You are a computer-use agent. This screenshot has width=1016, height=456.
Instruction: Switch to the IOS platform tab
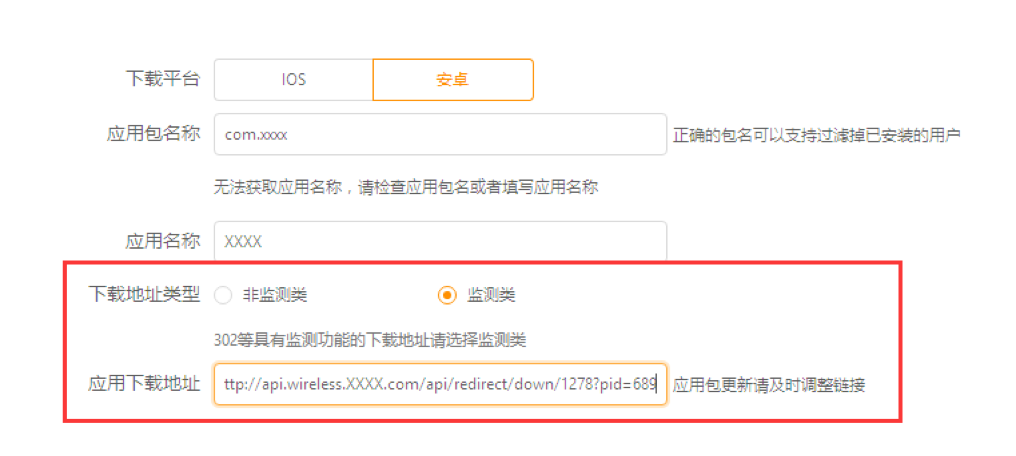pos(294,80)
